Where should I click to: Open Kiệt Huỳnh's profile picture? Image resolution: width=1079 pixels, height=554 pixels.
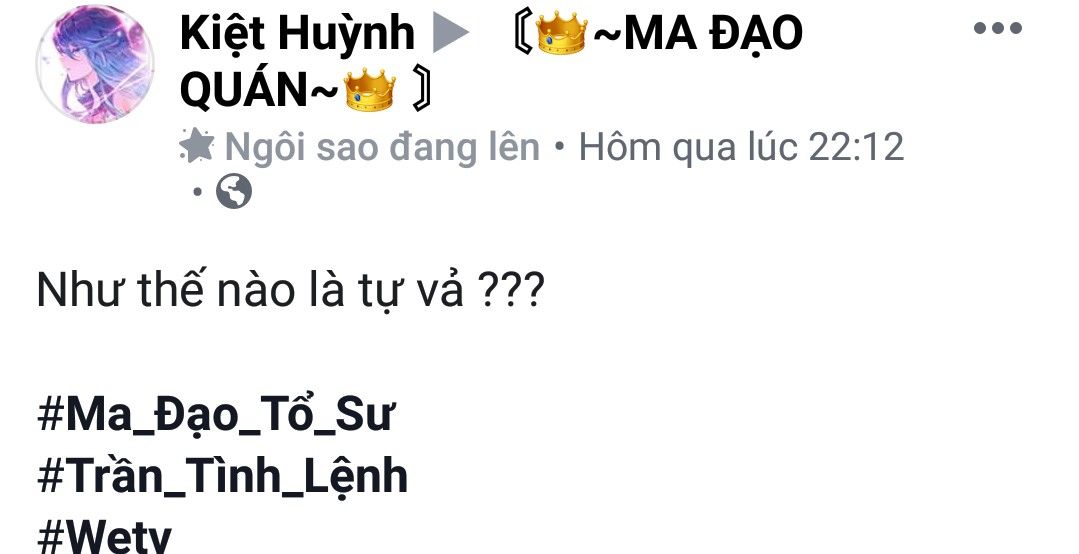click(x=95, y=64)
